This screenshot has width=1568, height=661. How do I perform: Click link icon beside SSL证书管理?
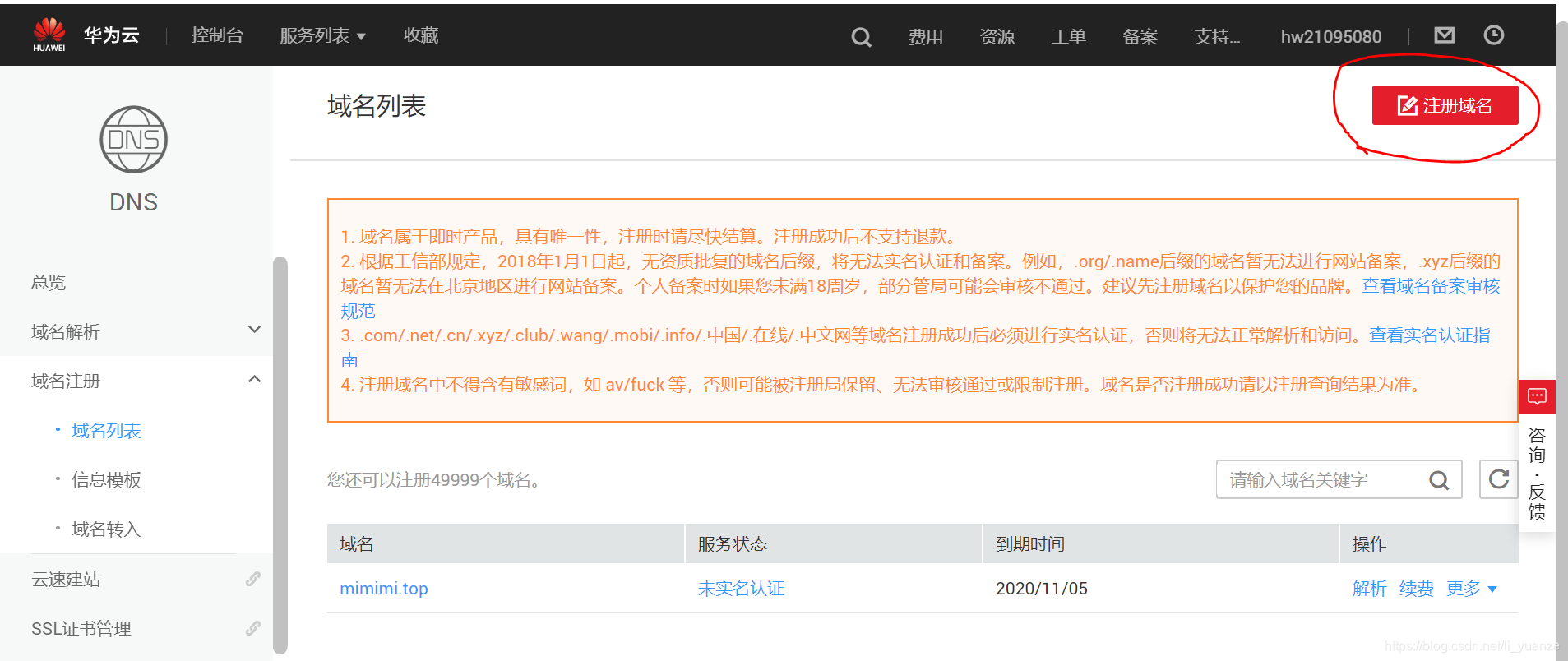(x=253, y=628)
